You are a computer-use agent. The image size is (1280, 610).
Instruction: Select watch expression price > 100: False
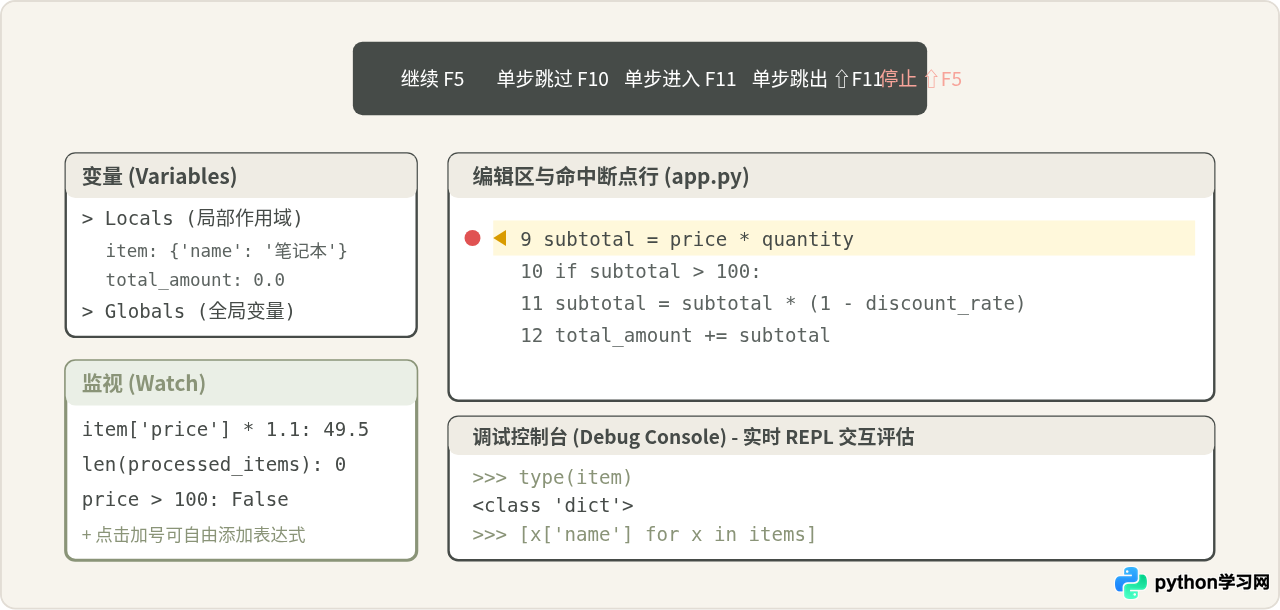[185, 500]
